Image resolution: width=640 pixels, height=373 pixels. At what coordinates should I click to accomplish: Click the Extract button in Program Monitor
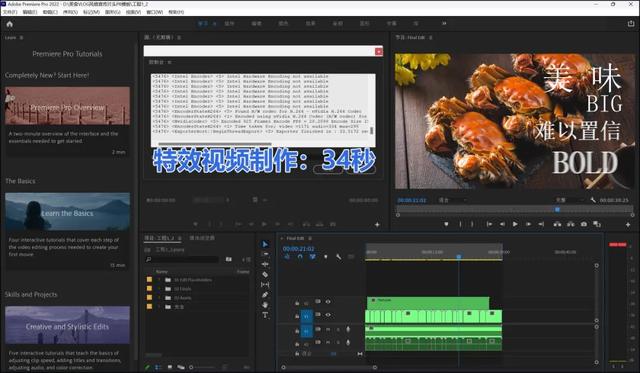(571, 224)
